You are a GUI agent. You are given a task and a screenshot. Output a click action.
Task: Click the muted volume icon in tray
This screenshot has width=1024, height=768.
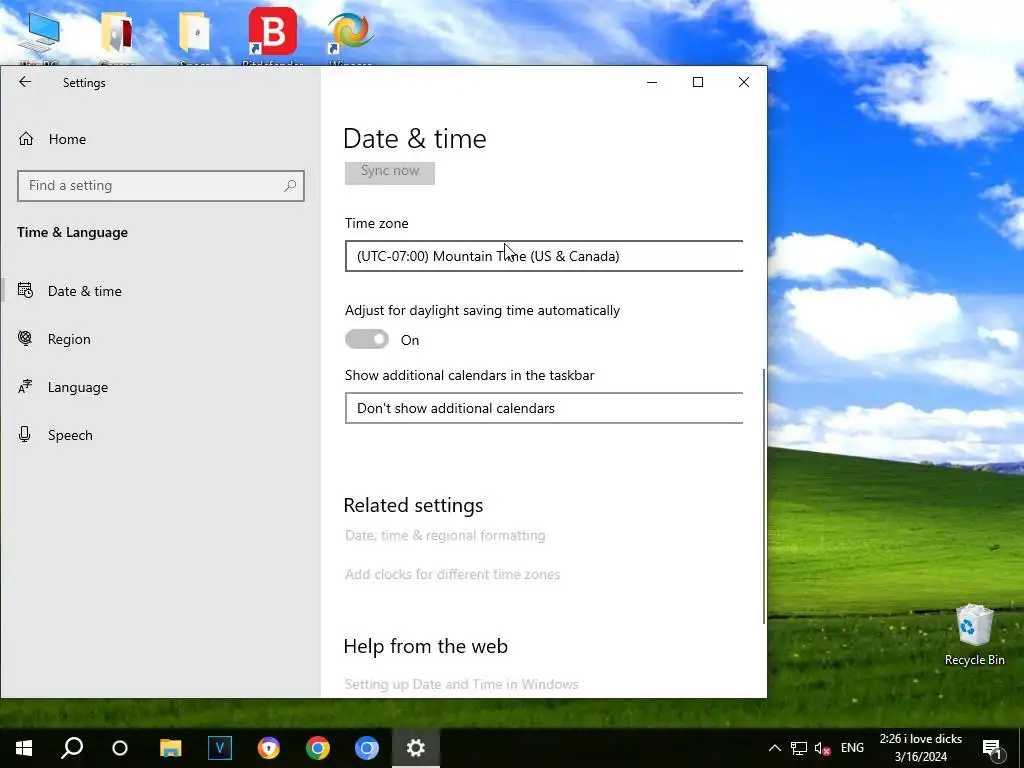[822, 748]
